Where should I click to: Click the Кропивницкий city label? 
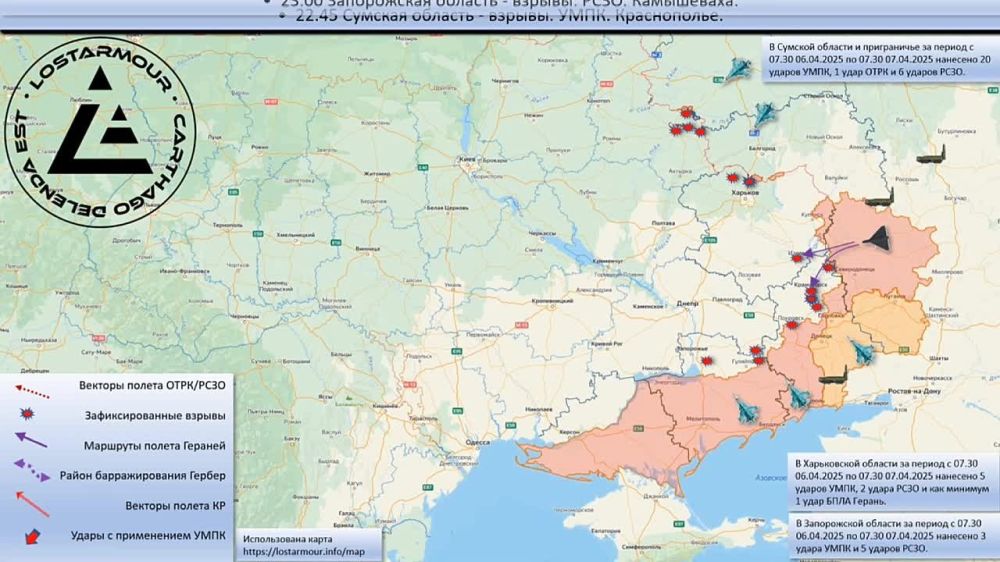click(x=552, y=300)
